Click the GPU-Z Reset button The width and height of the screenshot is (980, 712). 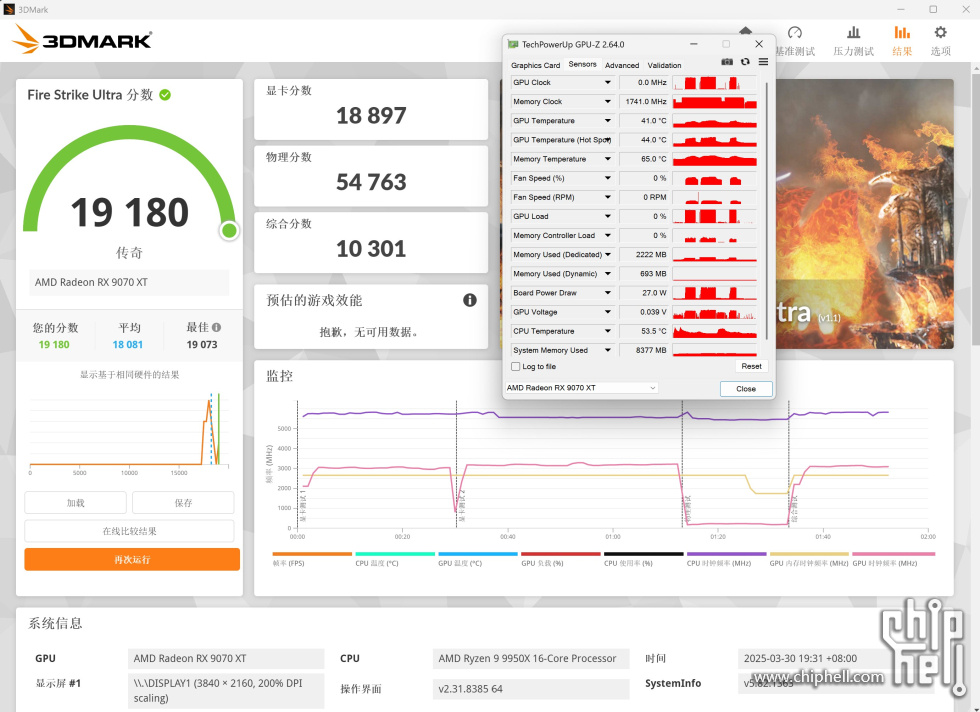tap(751, 366)
